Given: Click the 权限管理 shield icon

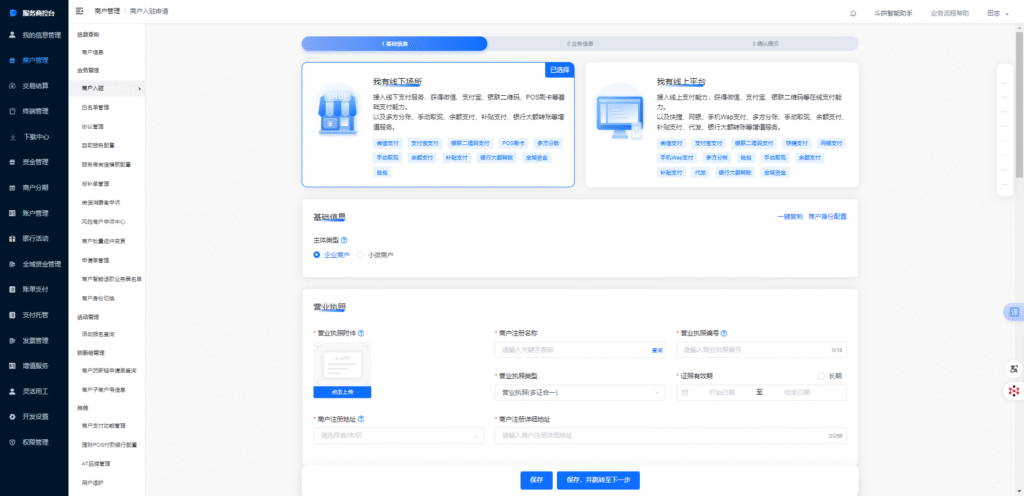Looking at the screenshot, I should pyautogui.click(x=12, y=442).
